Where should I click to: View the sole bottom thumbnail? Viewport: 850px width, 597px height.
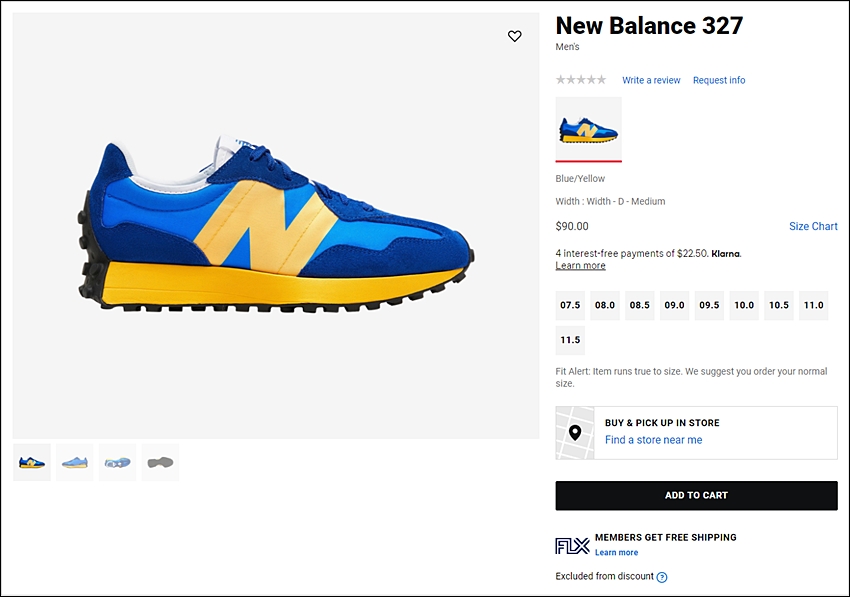pyautogui.click(x=160, y=462)
